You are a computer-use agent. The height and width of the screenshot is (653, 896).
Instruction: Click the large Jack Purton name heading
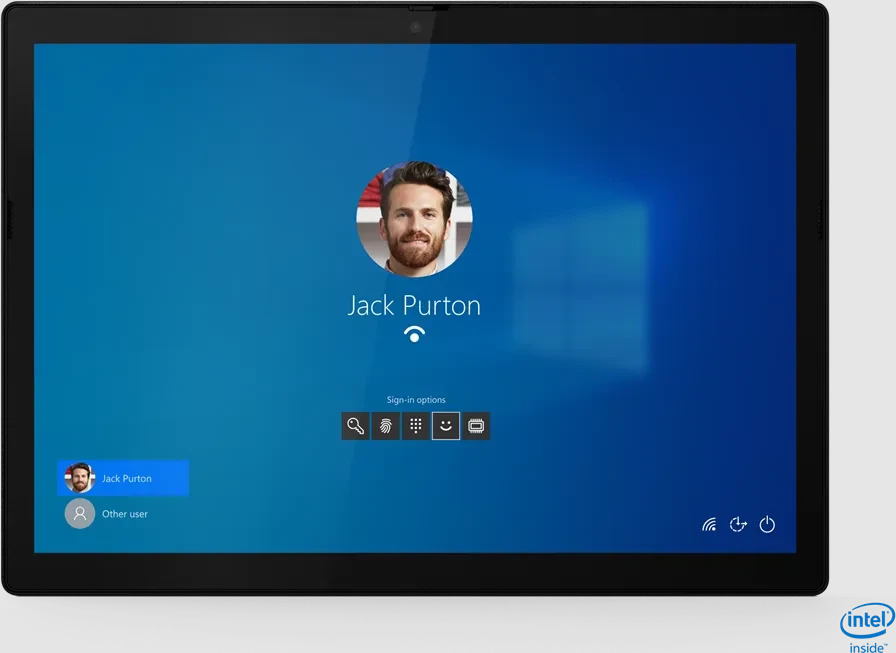[x=414, y=306]
